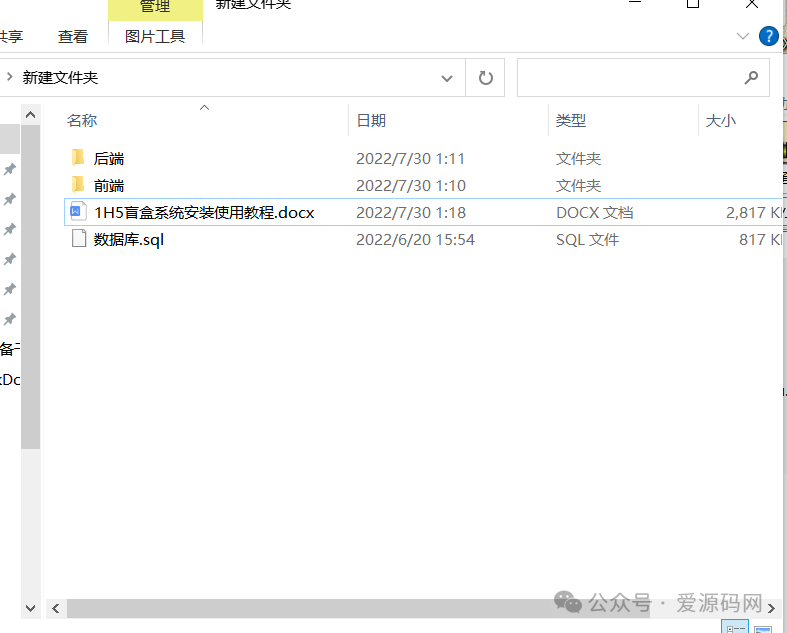Select the 数据库.sql file name
Screen dimensions: 787x633
point(129,239)
